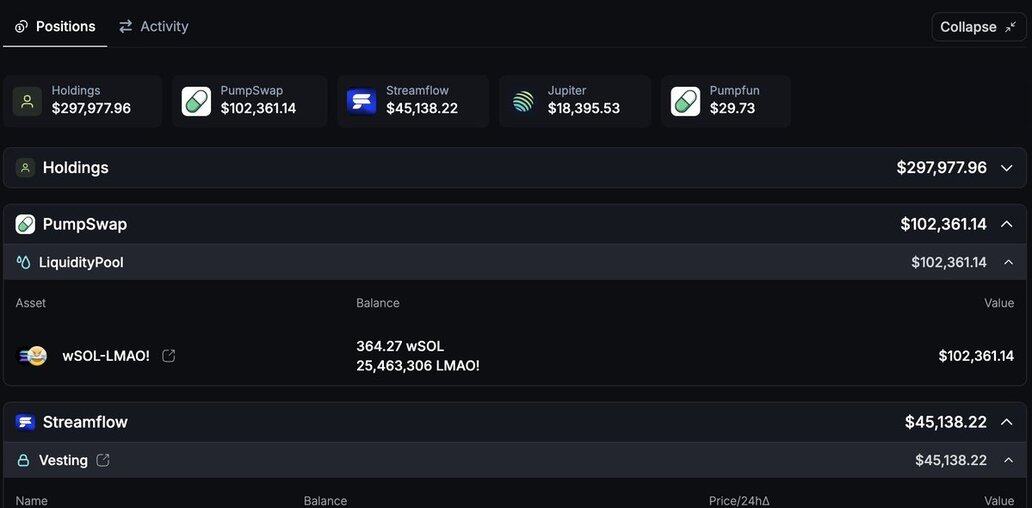The width and height of the screenshot is (1032, 508).
Task: Collapse the PumpSwap section chevron
Action: [x=1006, y=224]
